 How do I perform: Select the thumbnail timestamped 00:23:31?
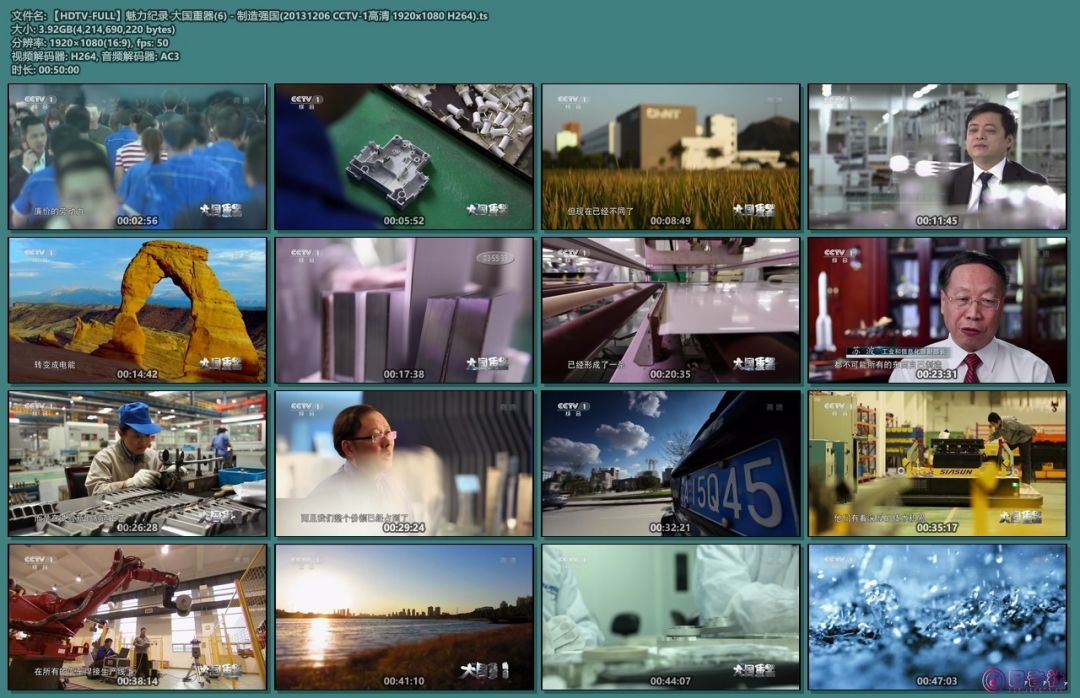[937, 310]
